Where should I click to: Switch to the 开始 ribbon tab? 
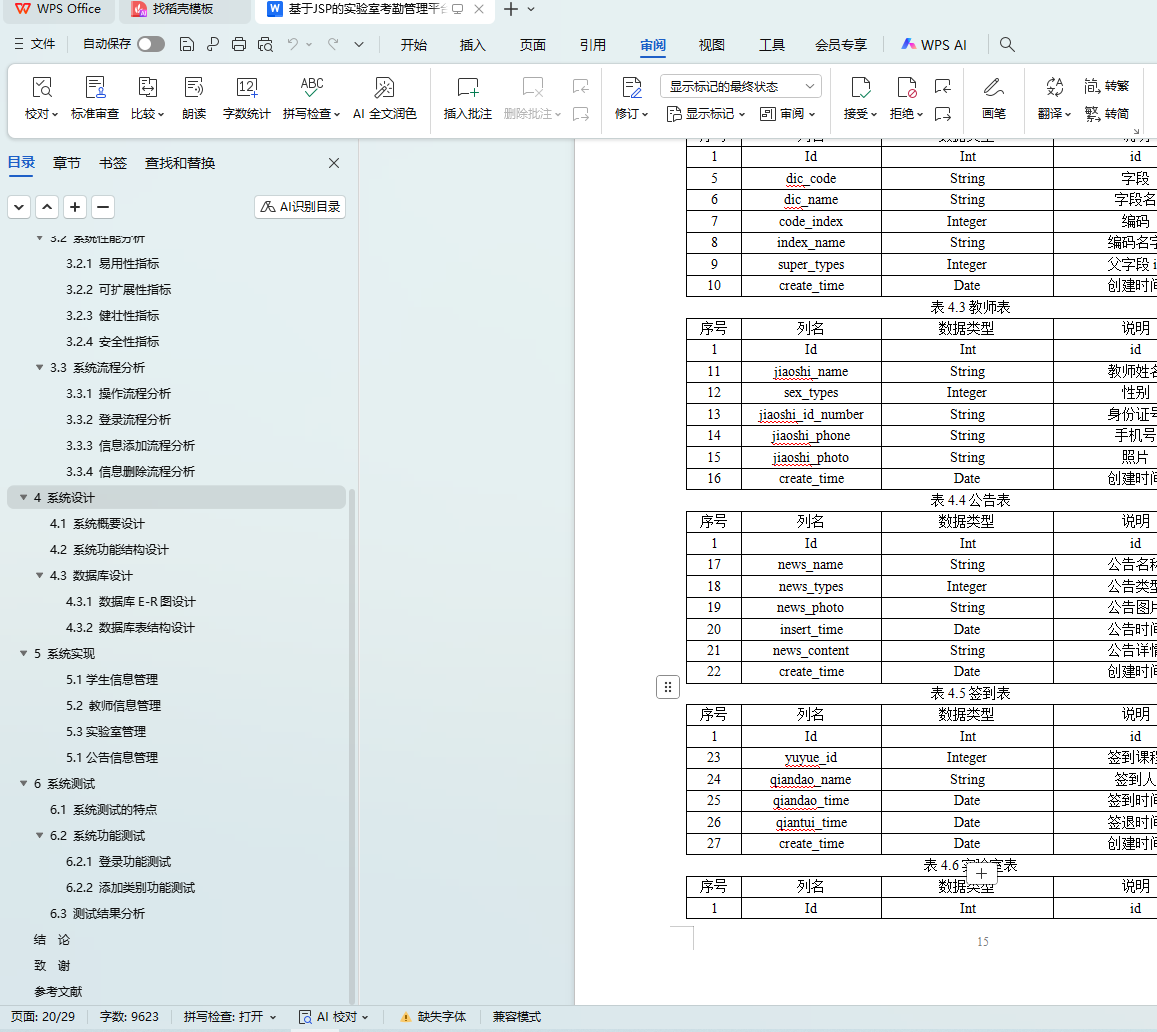coord(413,45)
